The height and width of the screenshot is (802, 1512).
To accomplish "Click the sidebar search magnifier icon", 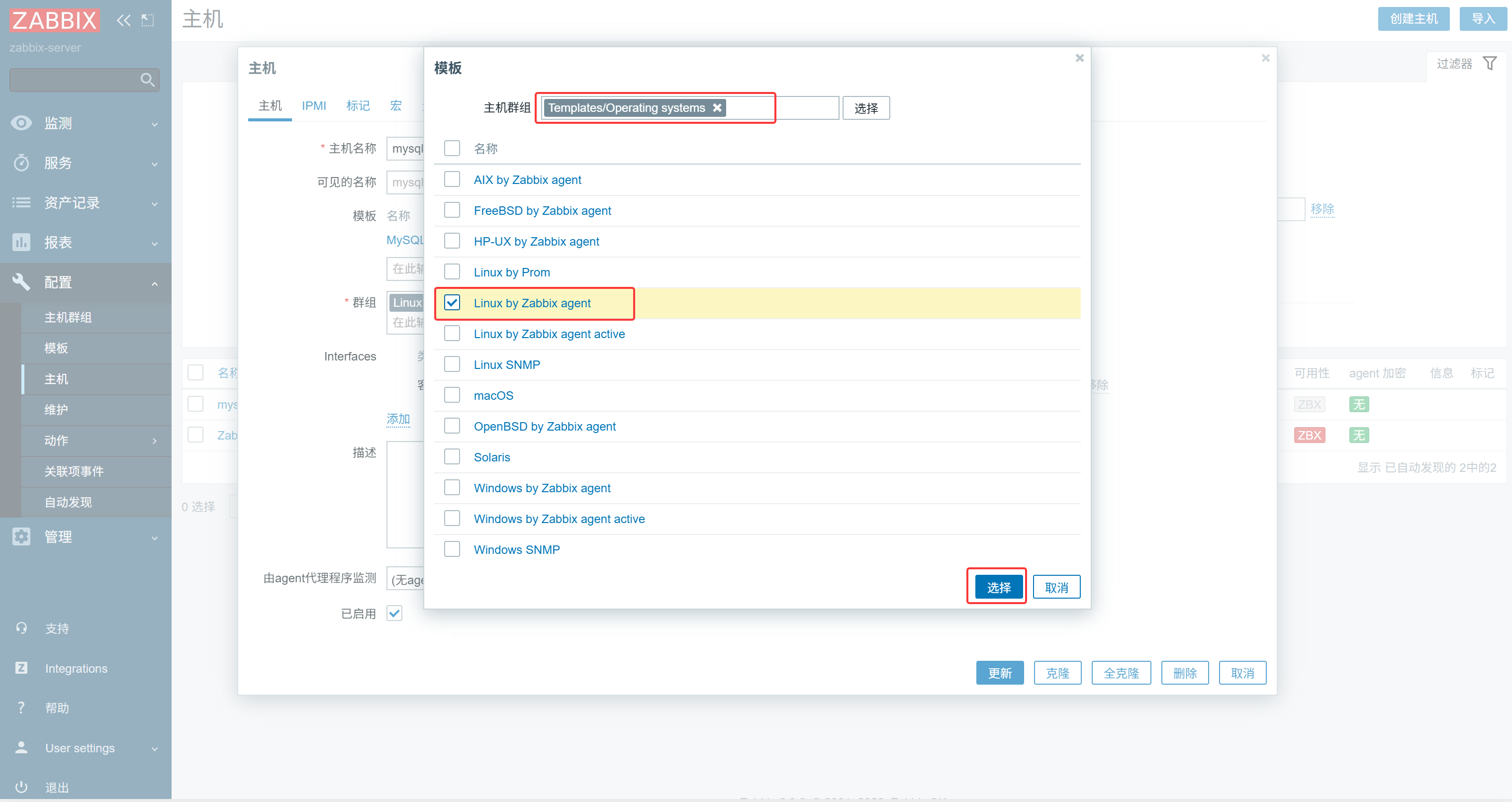I will (x=147, y=79).
